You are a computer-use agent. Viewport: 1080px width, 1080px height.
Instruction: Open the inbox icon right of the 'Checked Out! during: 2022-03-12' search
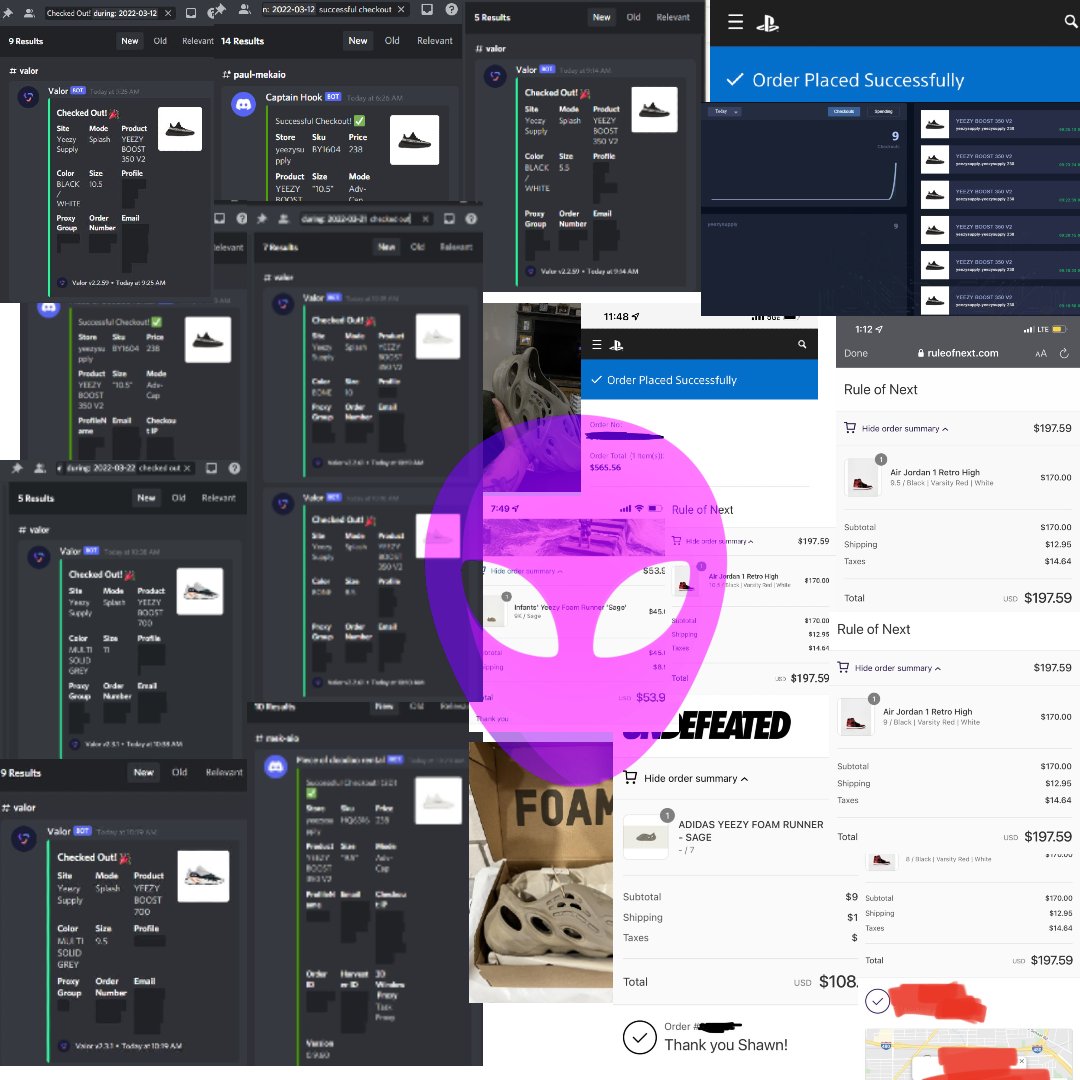coord(191,12)
